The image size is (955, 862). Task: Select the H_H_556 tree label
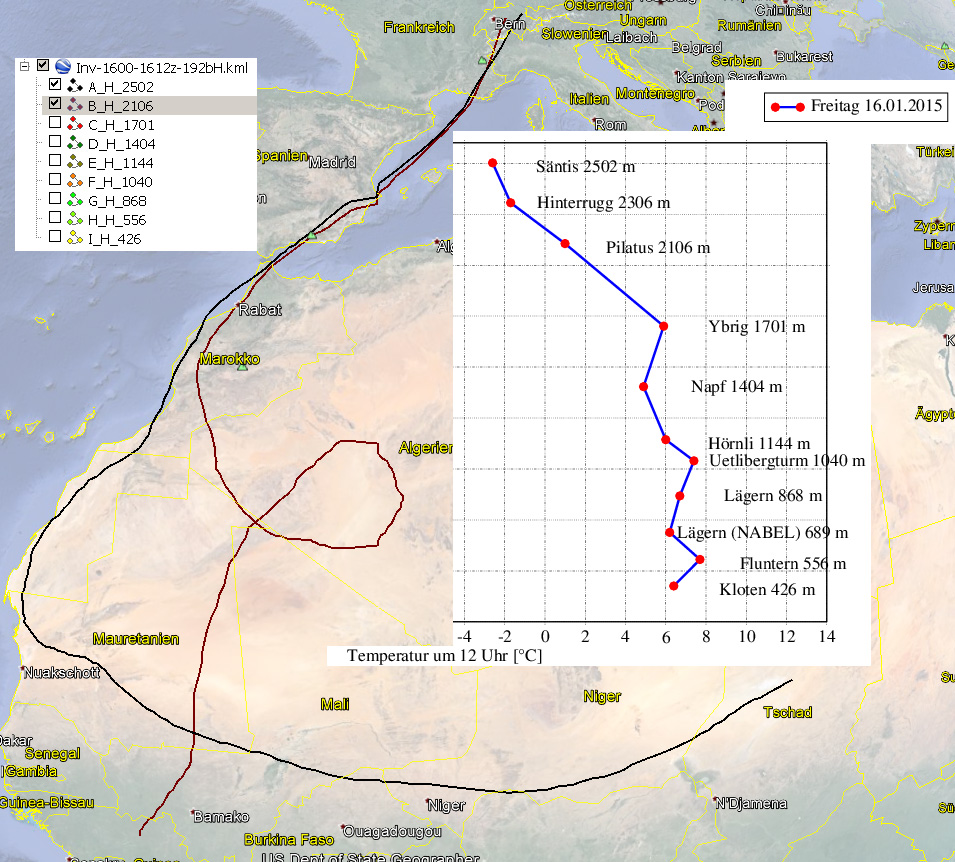(x=117, y=219)
